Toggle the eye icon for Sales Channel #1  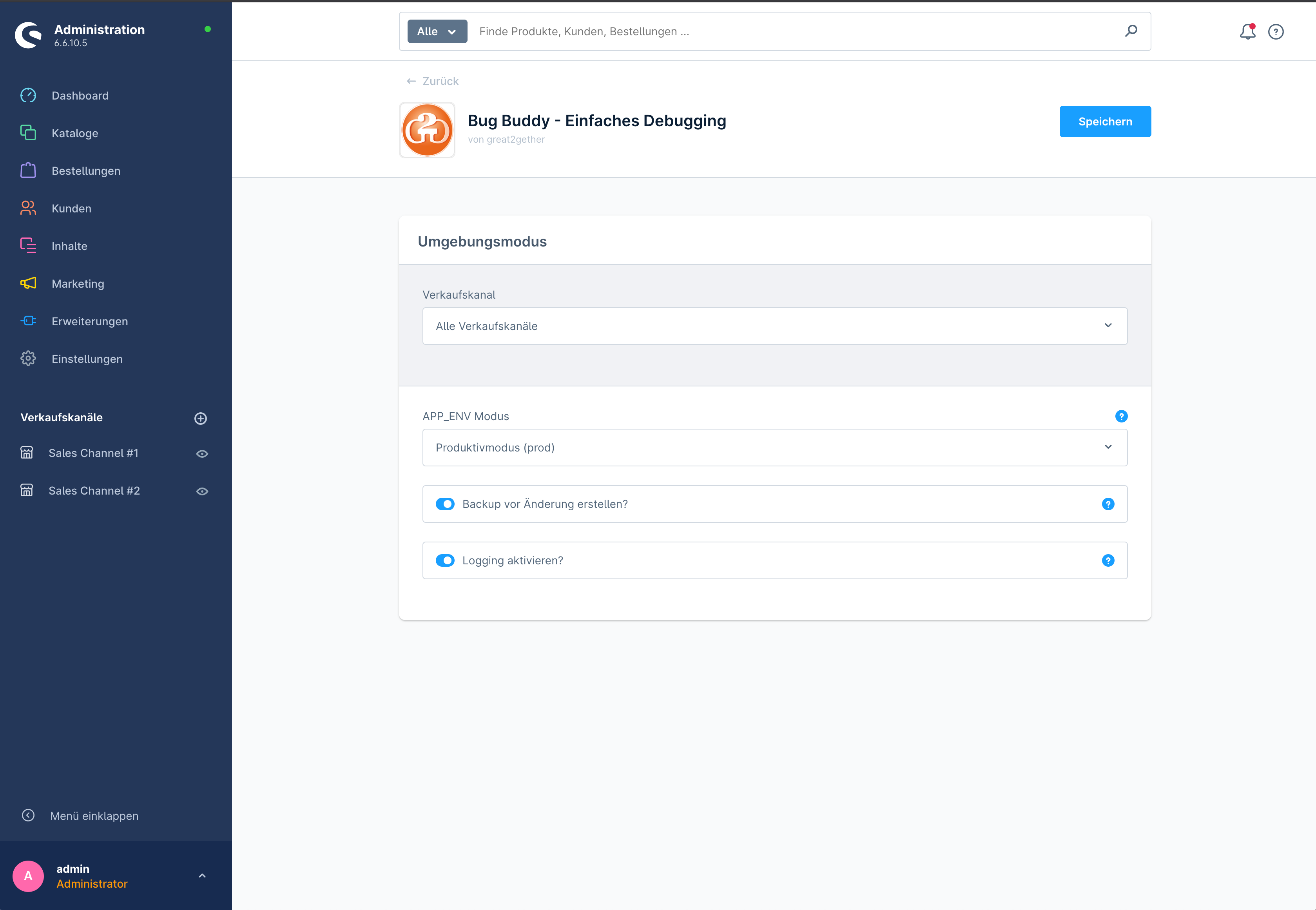pos(202,454)
